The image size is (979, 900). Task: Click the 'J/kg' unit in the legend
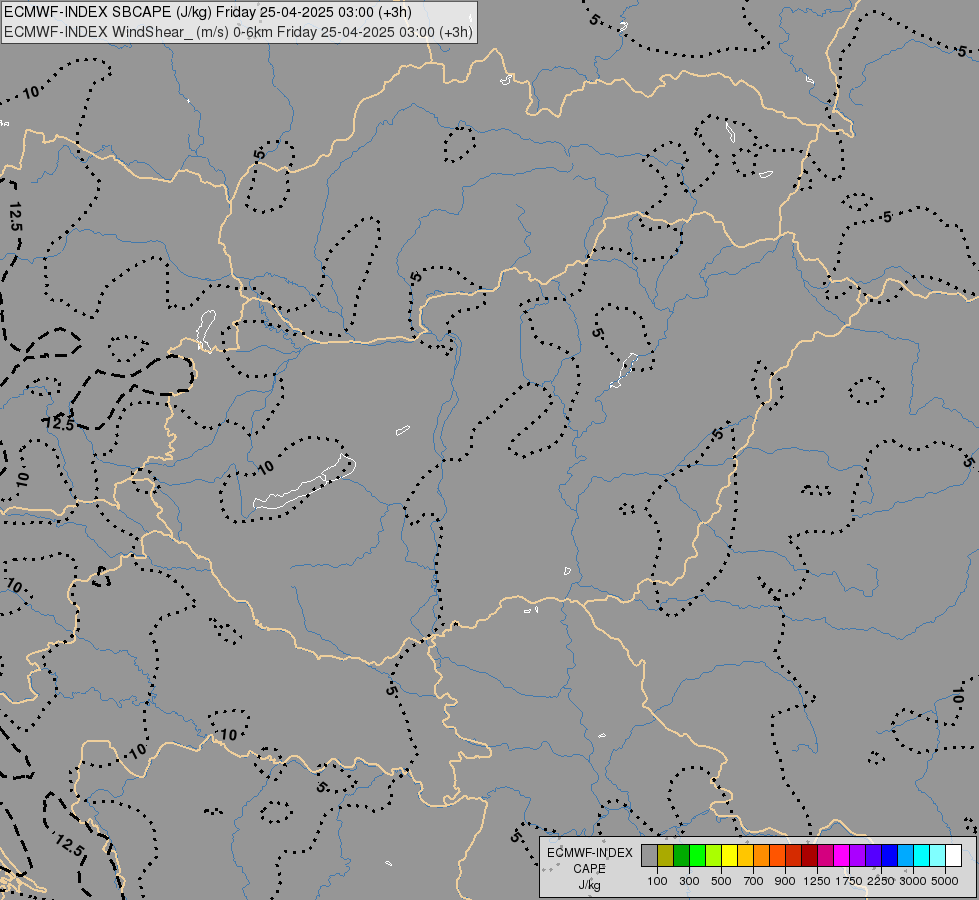click(x=589, y=885)
